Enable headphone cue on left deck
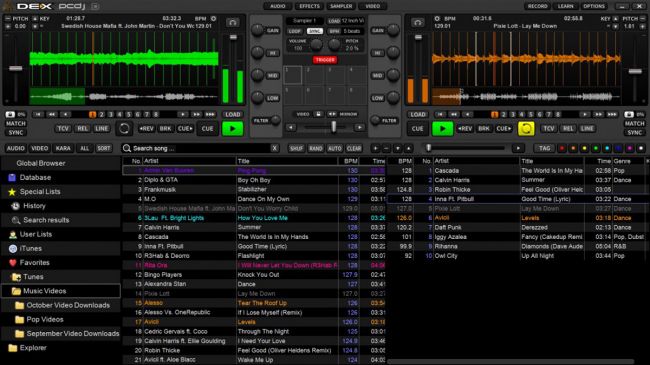This screenshot has height=365, width=650. coord(233,22)
